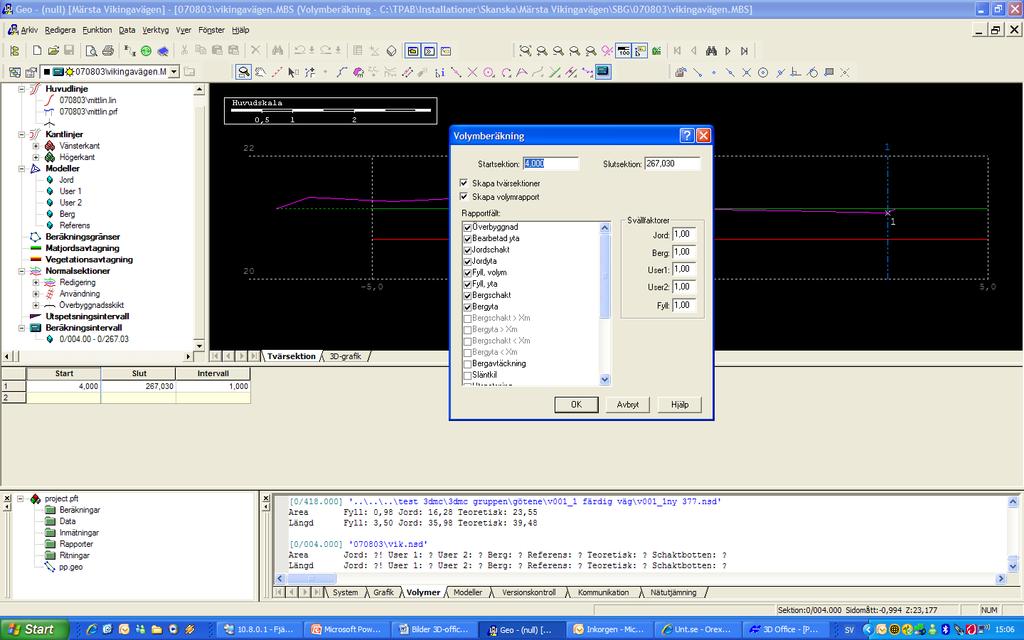1024x640 pixels.
Task: Uncheck Överbyggnad in Rapportfält list
Action: click(468, 227)
